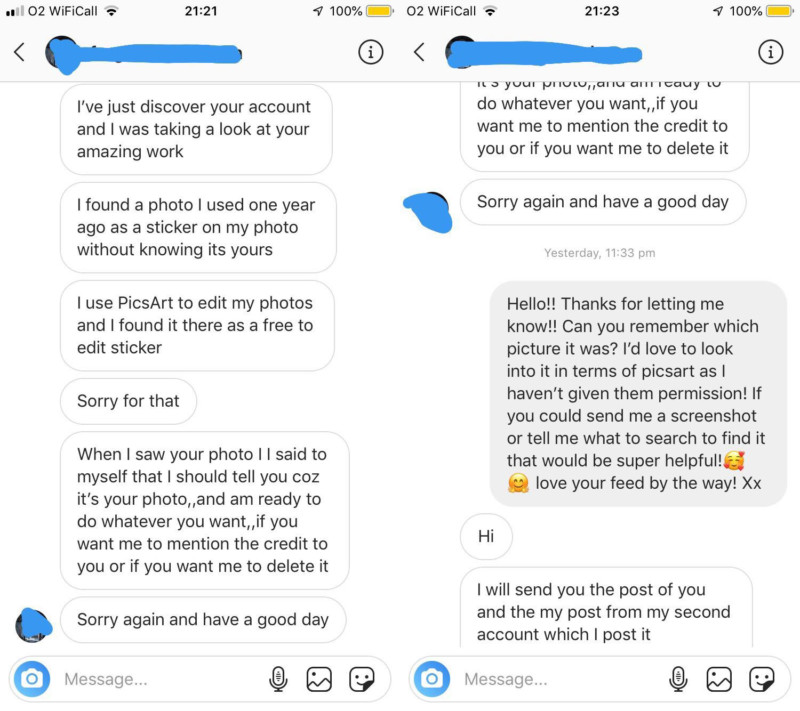Open sticker picker in right chat
800x711 pixels.
click(x=762, y=679)
